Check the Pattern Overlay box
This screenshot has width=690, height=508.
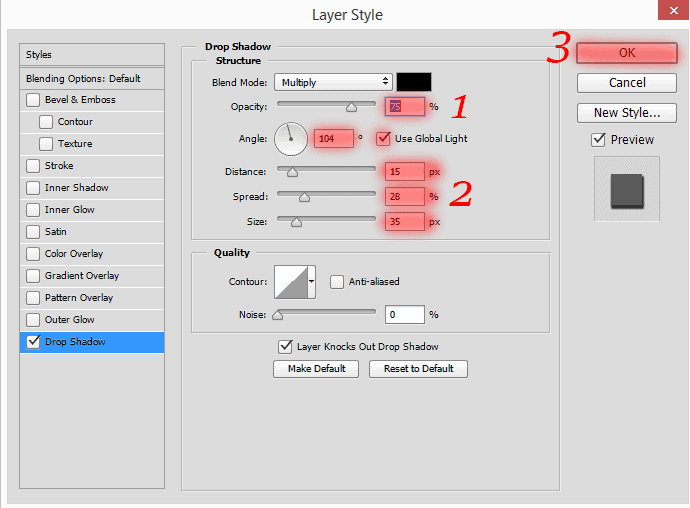(x=33, y=298)
